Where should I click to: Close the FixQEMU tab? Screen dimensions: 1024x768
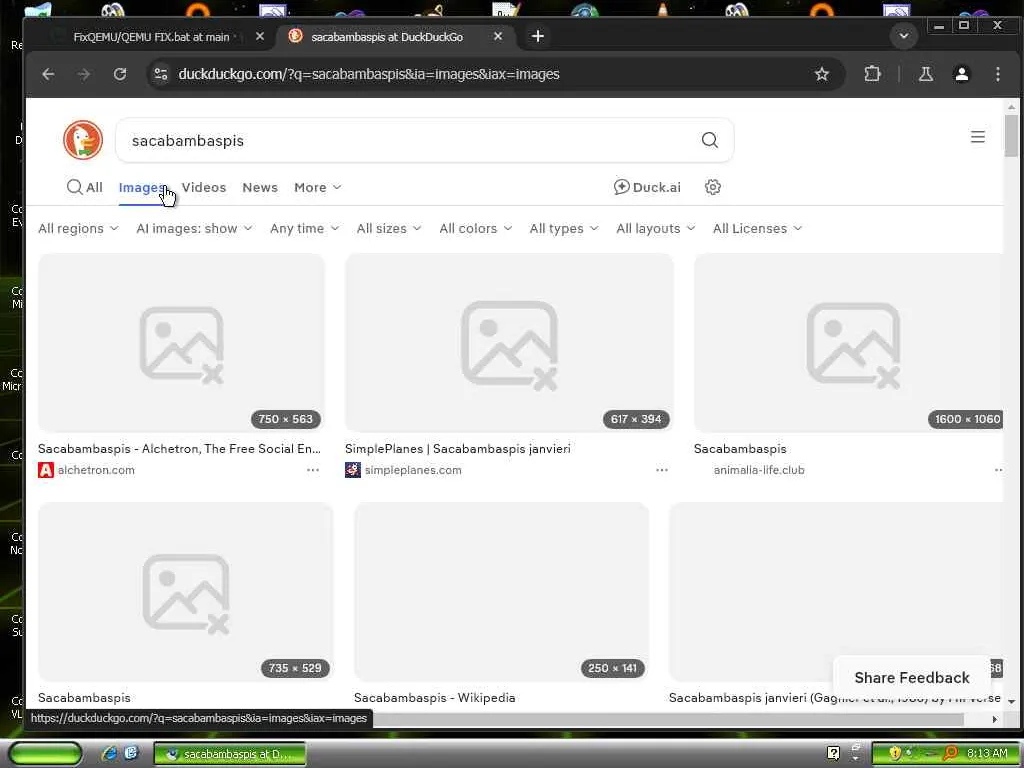[259, 37]
